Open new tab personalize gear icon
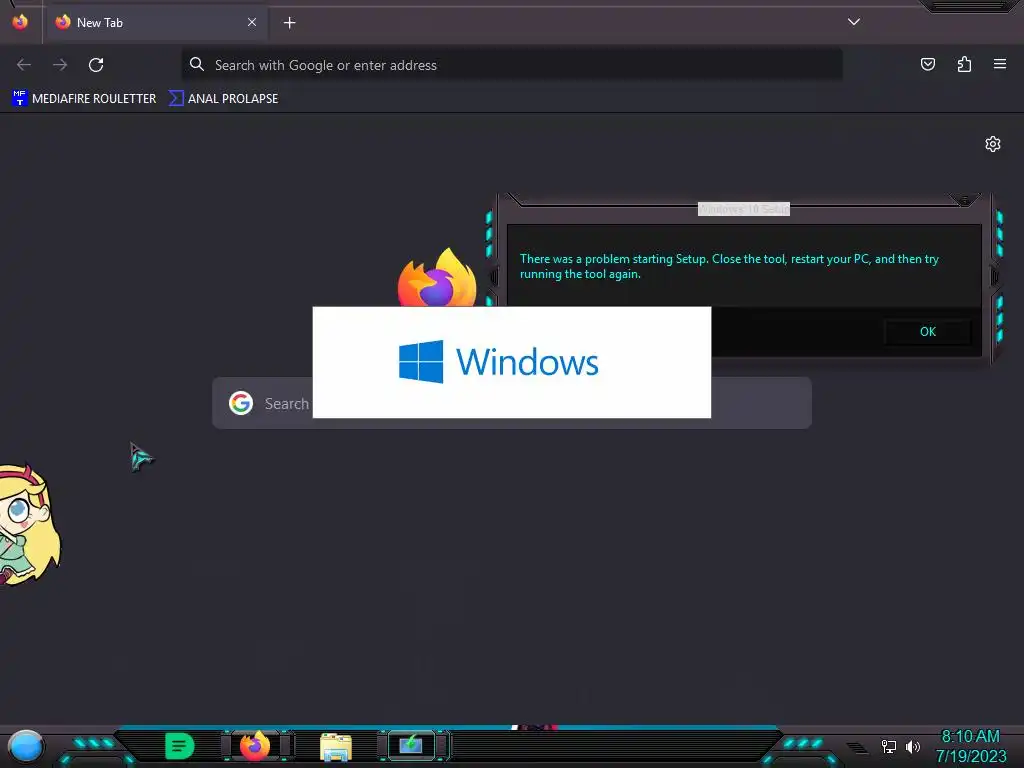Image resolution: width=1024 pixels, height=768 pixels. [x=993, y=144]
